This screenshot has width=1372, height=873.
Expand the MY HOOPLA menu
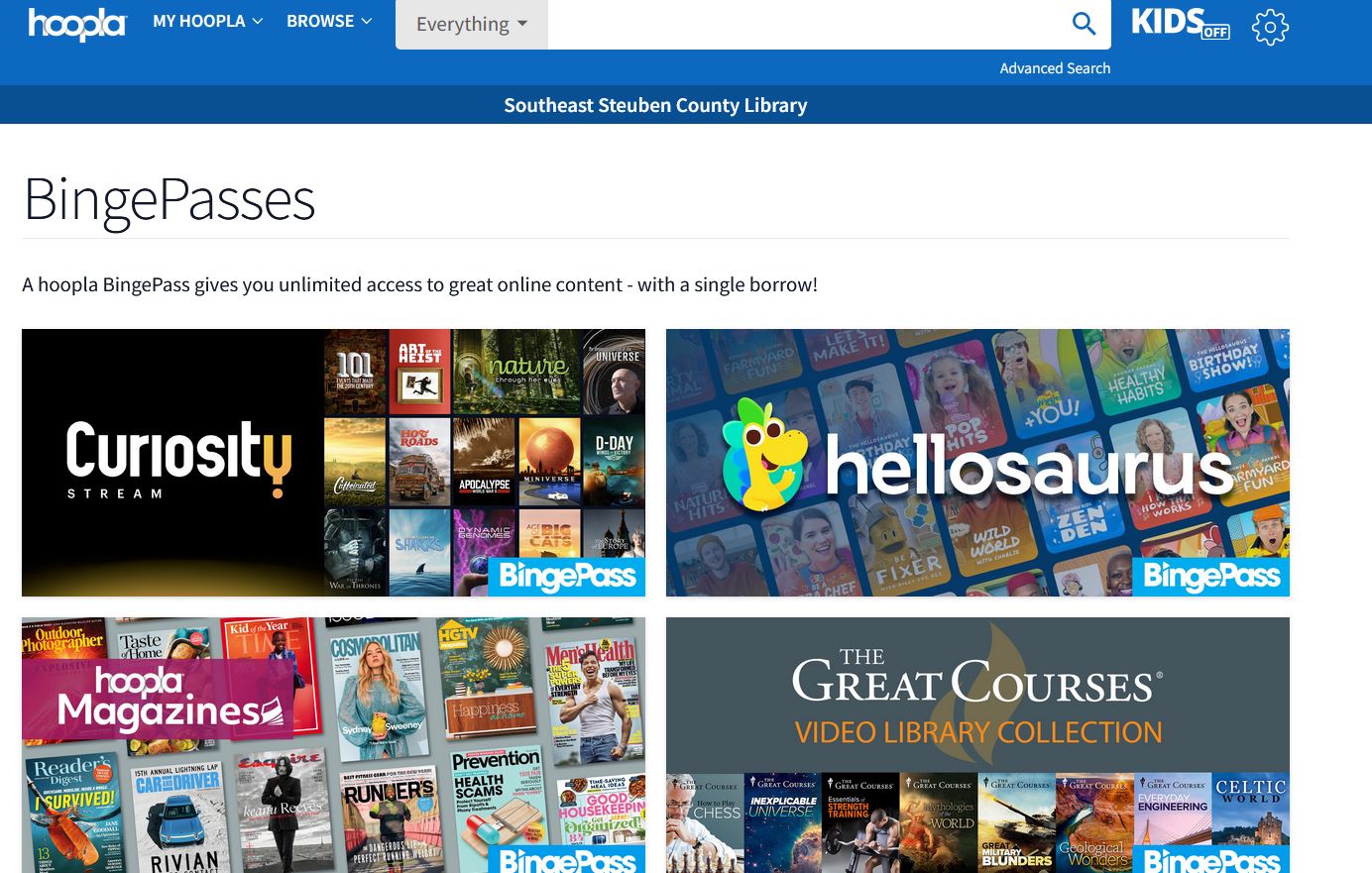point(207,21)
